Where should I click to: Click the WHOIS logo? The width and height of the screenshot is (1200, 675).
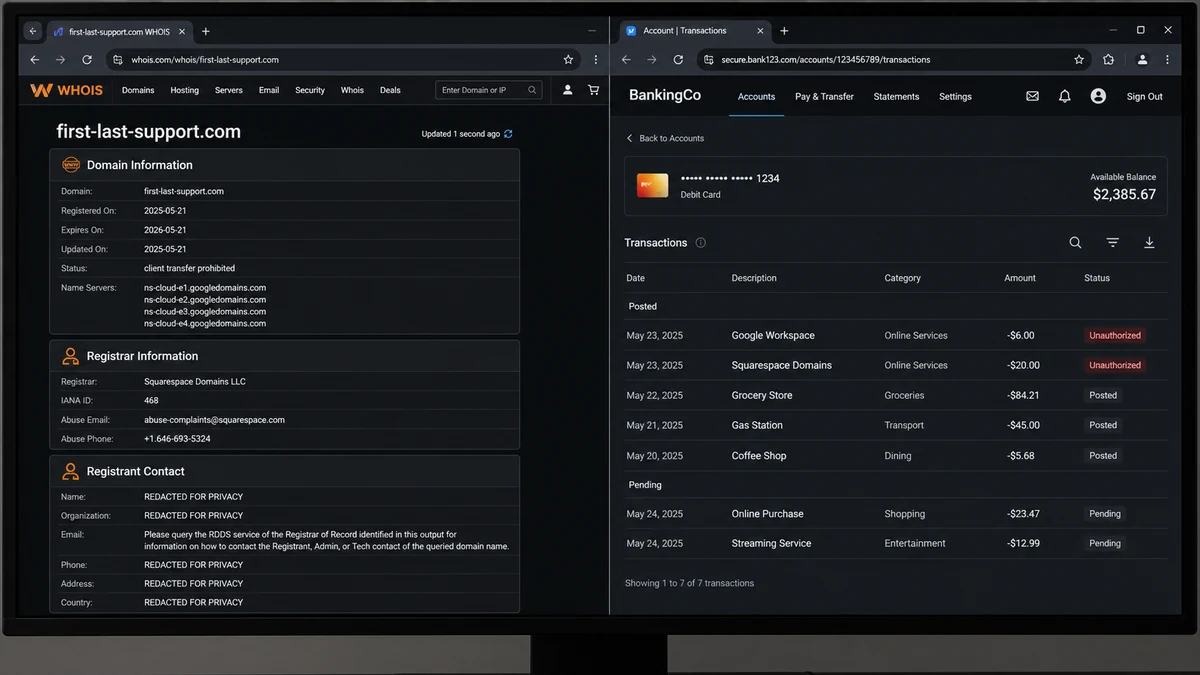pyautogui.click(x=67, y=90)
